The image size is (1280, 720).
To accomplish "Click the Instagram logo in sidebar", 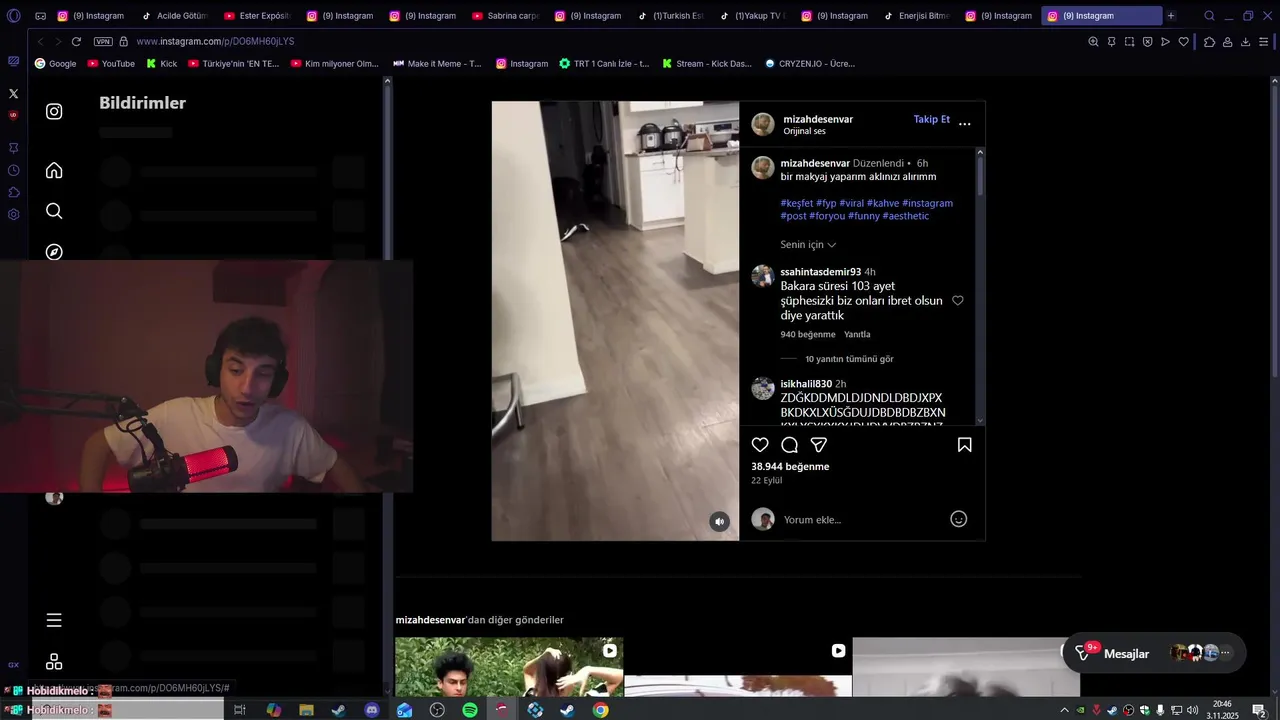I will [54, 111].
